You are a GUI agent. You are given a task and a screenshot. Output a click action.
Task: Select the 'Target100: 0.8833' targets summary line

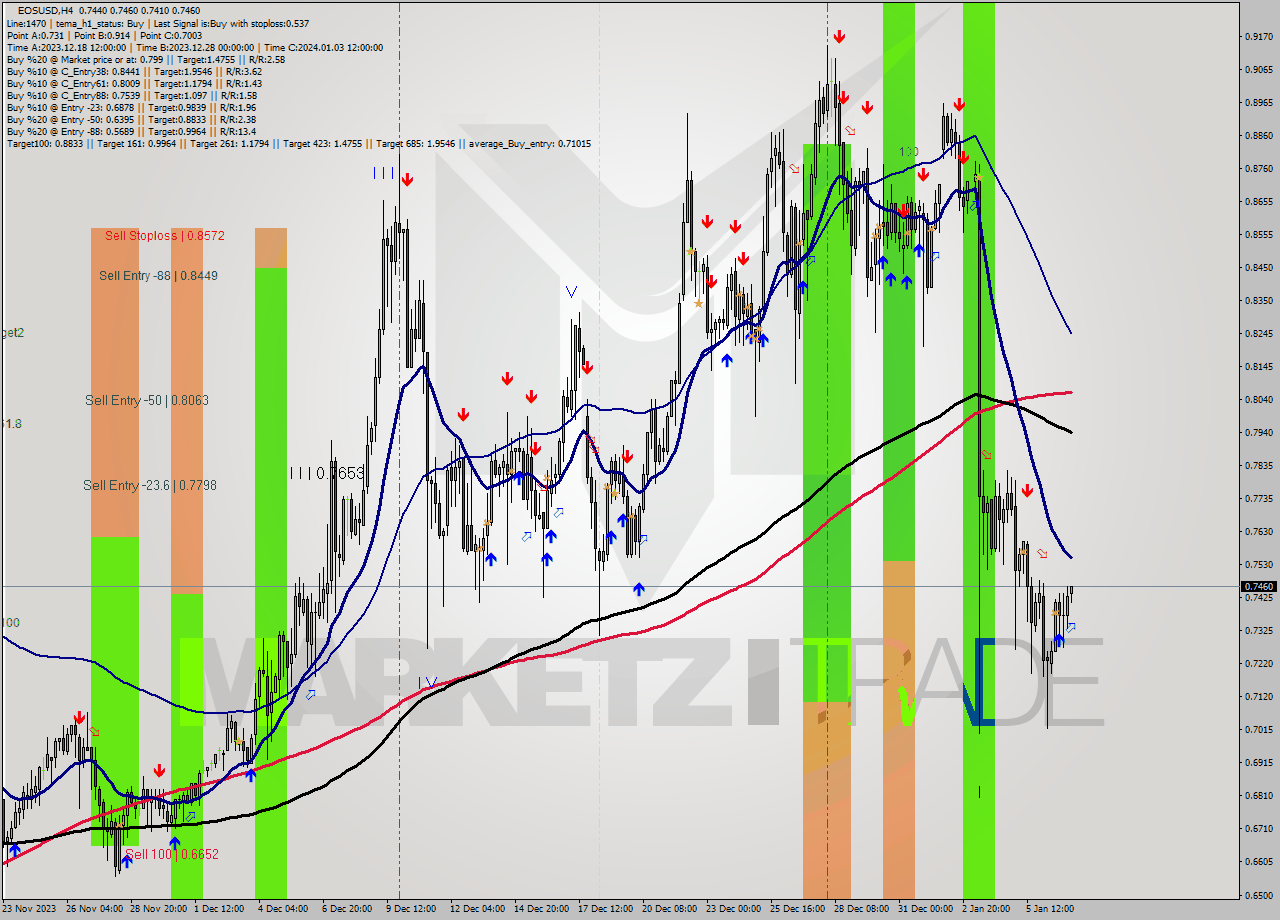[x=298, y=143]
